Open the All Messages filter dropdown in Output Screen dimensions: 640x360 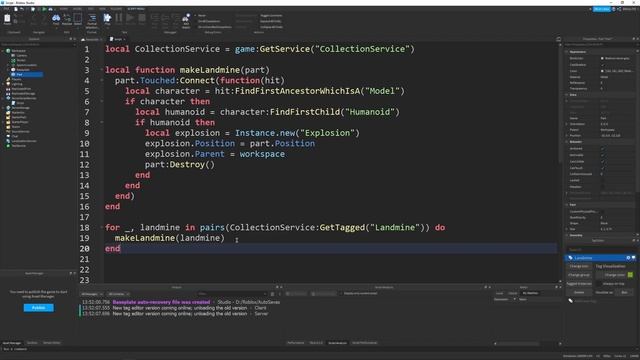[x=92, y=294]
